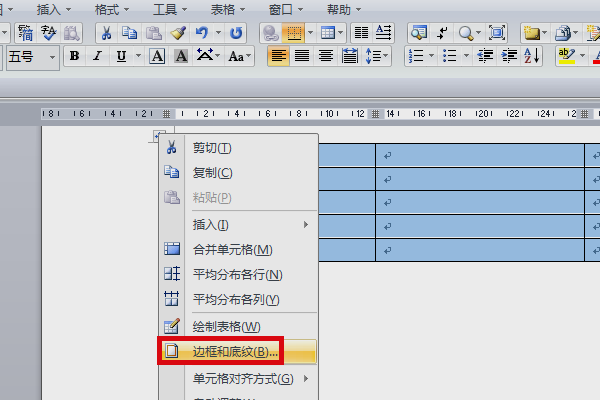Open 插入(I) submenu in context menu
This screenshot has width=600, height=400.
point(238,225)
